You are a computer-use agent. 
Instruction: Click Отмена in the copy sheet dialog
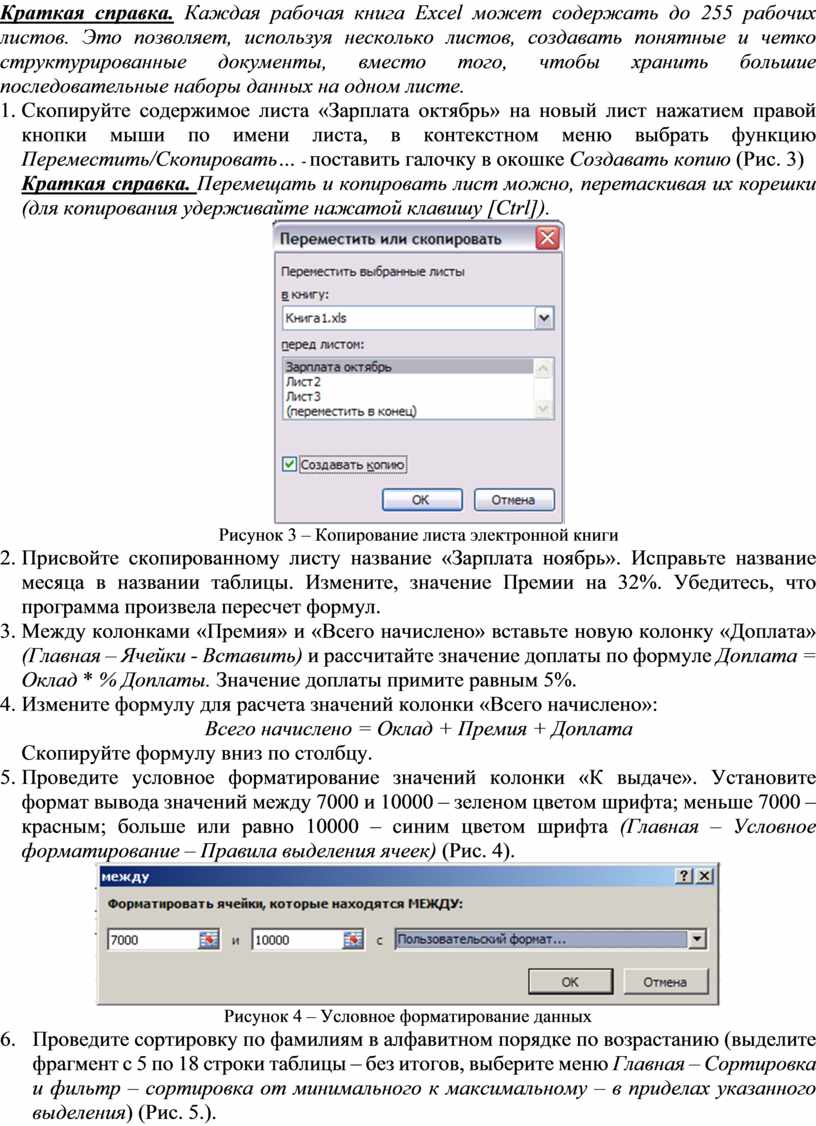point(514,500)
